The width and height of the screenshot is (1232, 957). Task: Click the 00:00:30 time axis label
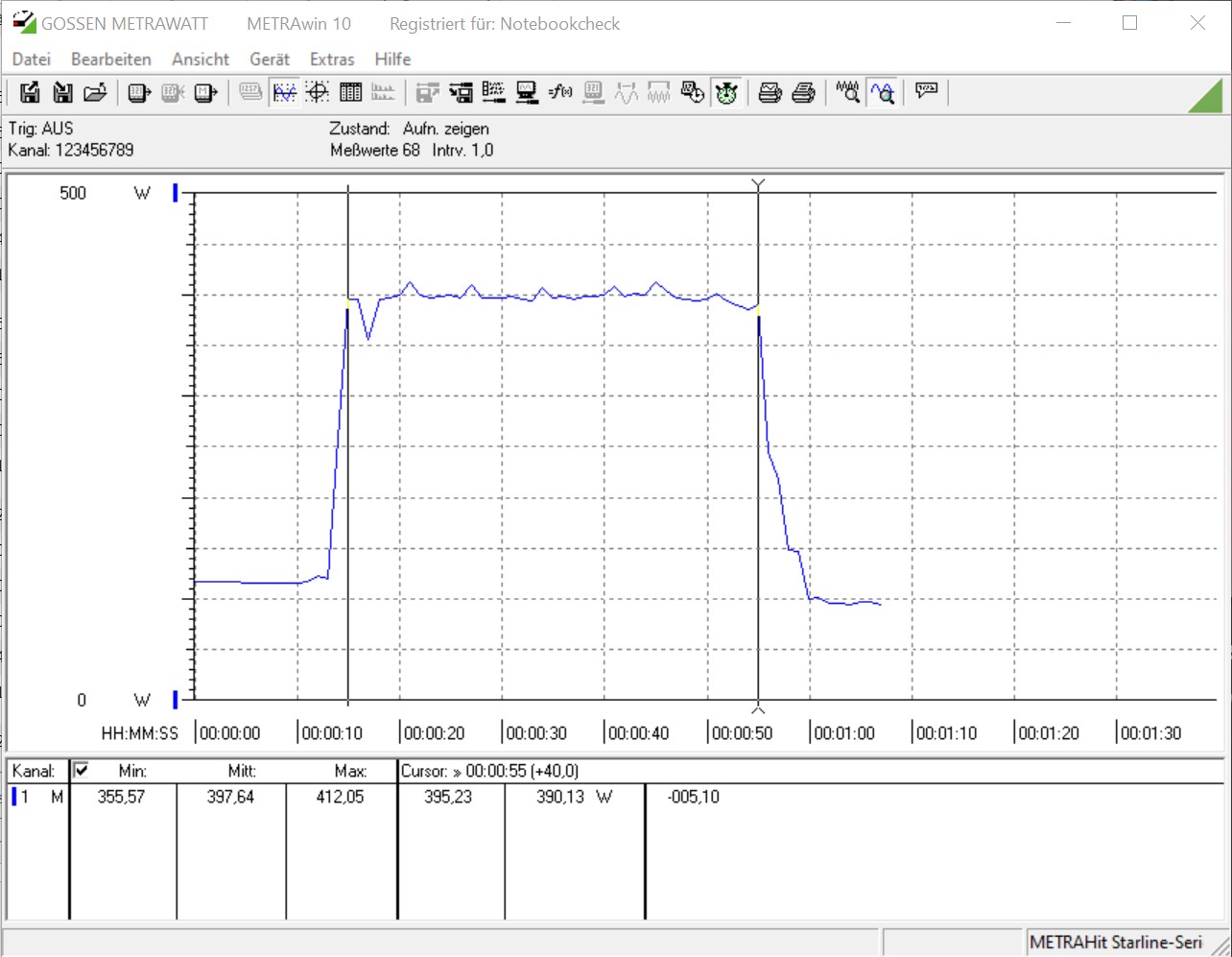point(536,733)
